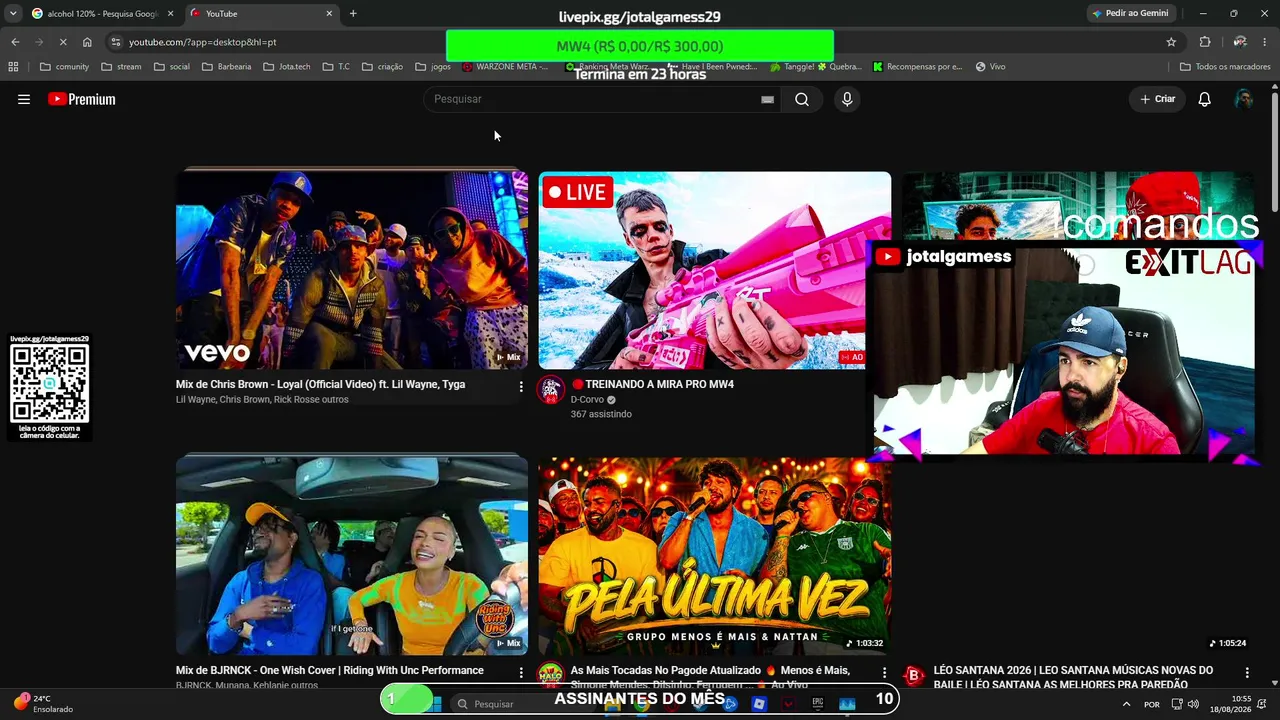
Task: Click the Pedir ao Gemini button
Action: tap(1130, 14)
